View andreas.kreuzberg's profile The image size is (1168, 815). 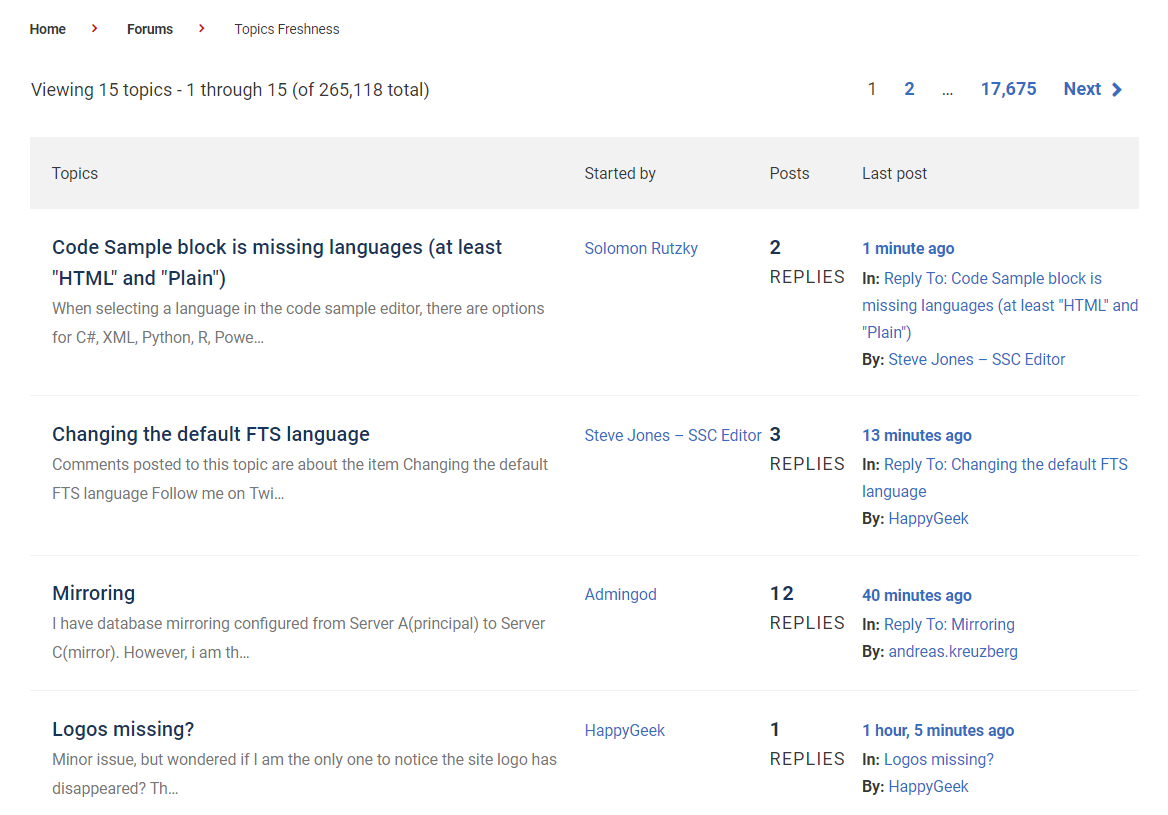point(952,651)
